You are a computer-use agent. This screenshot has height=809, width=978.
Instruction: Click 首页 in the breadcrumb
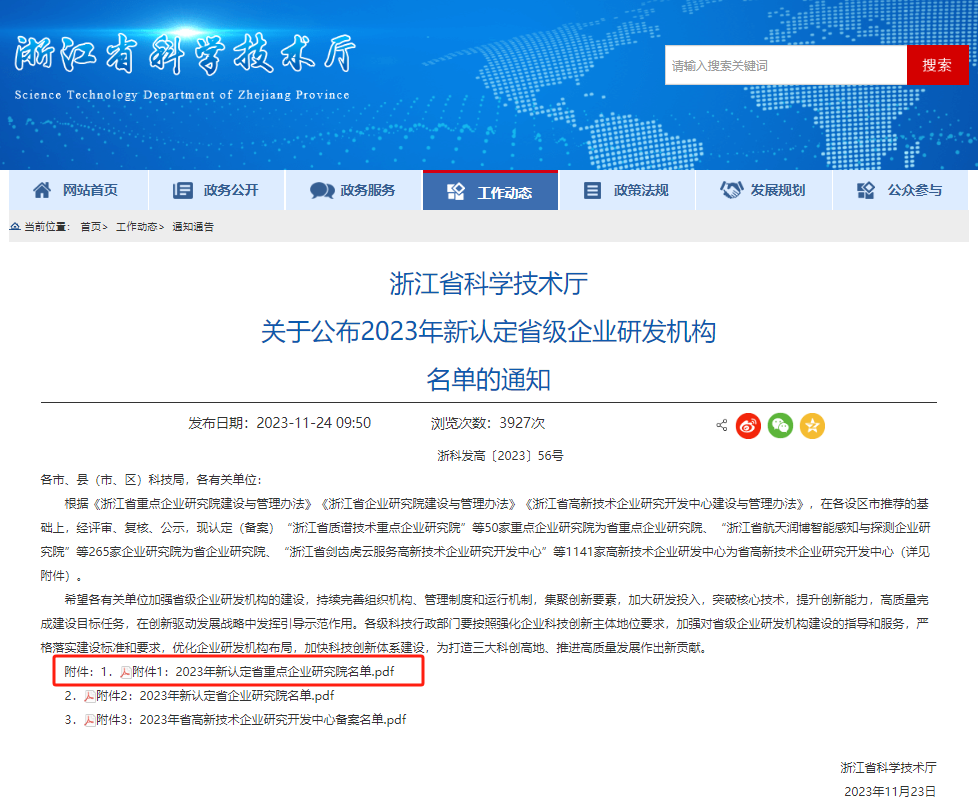pyautogui.click(x=91, y=227)
